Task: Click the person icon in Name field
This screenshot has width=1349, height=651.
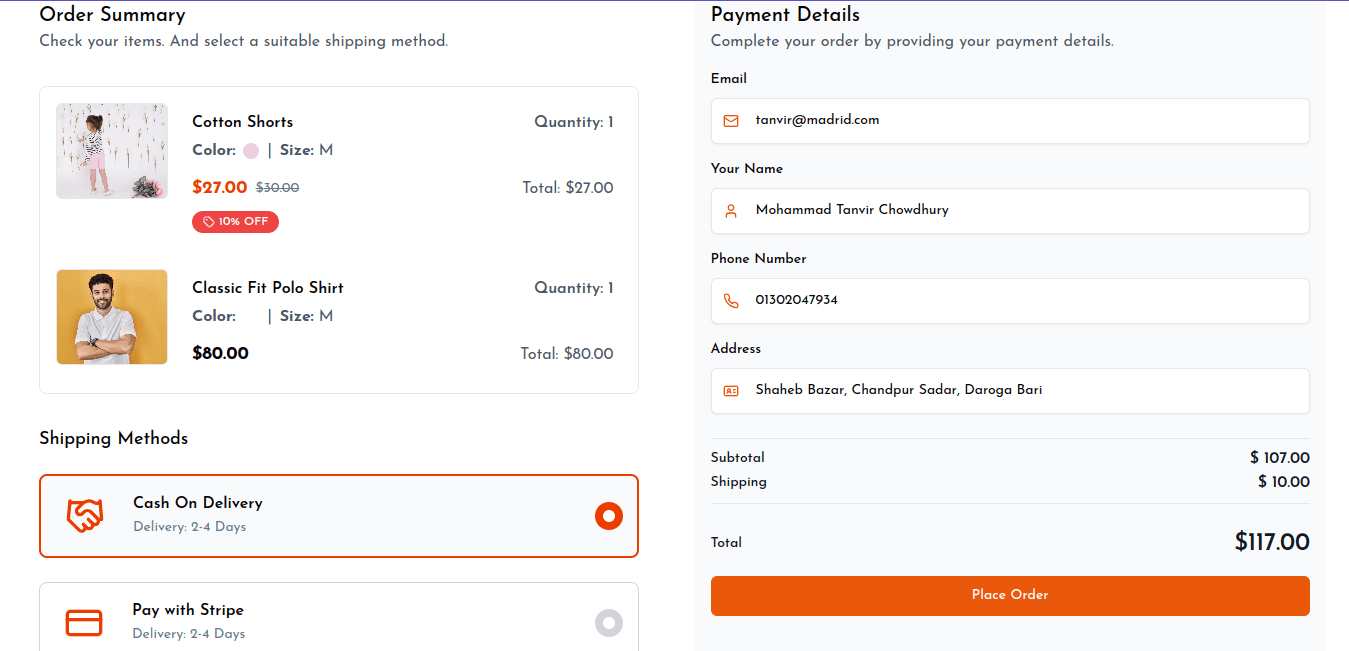Action: (x=731, y=211)
